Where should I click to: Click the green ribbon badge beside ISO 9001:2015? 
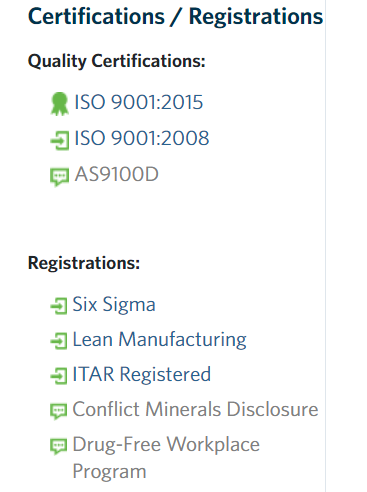60,104
